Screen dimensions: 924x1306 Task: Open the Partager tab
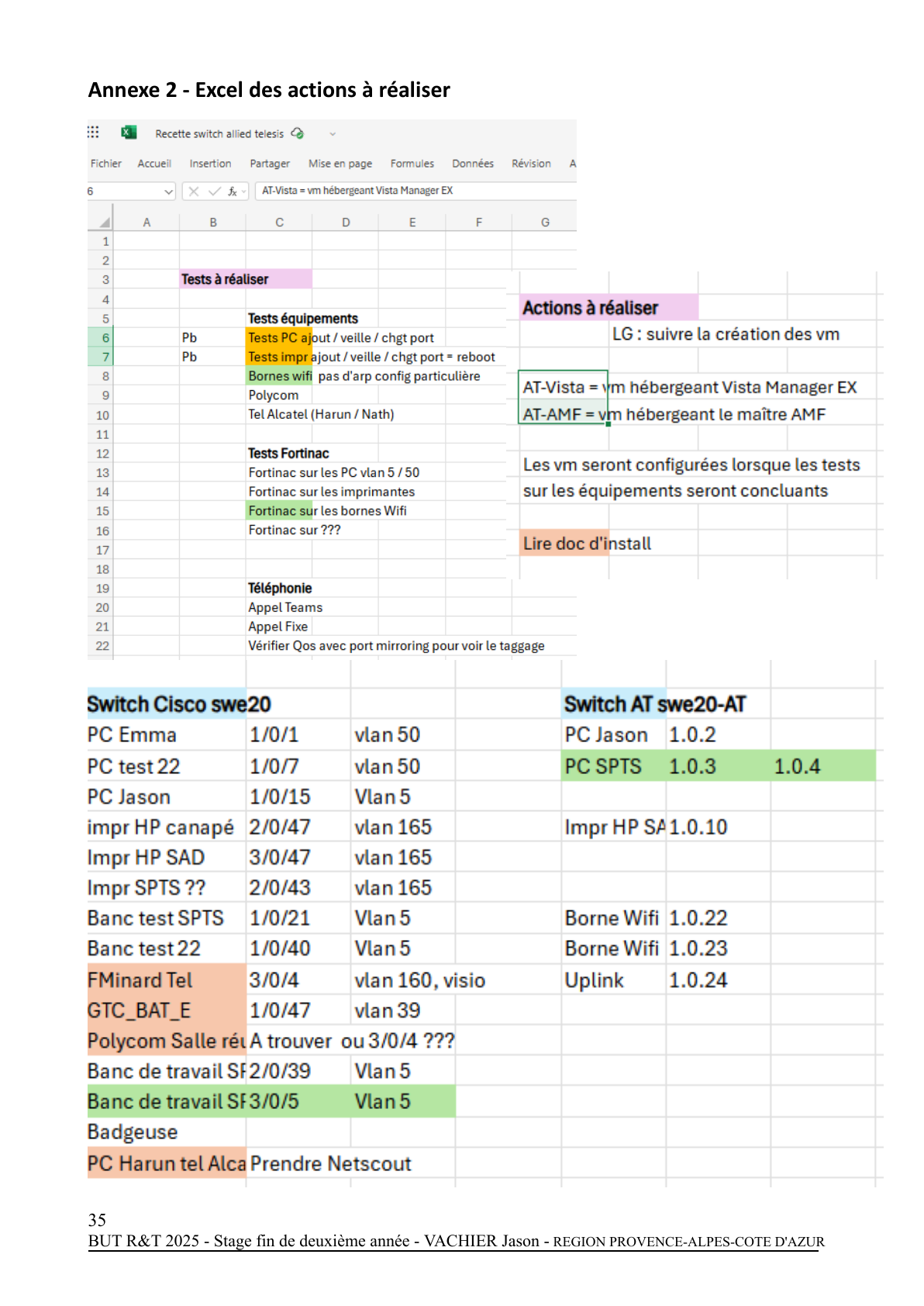(270, 164)
